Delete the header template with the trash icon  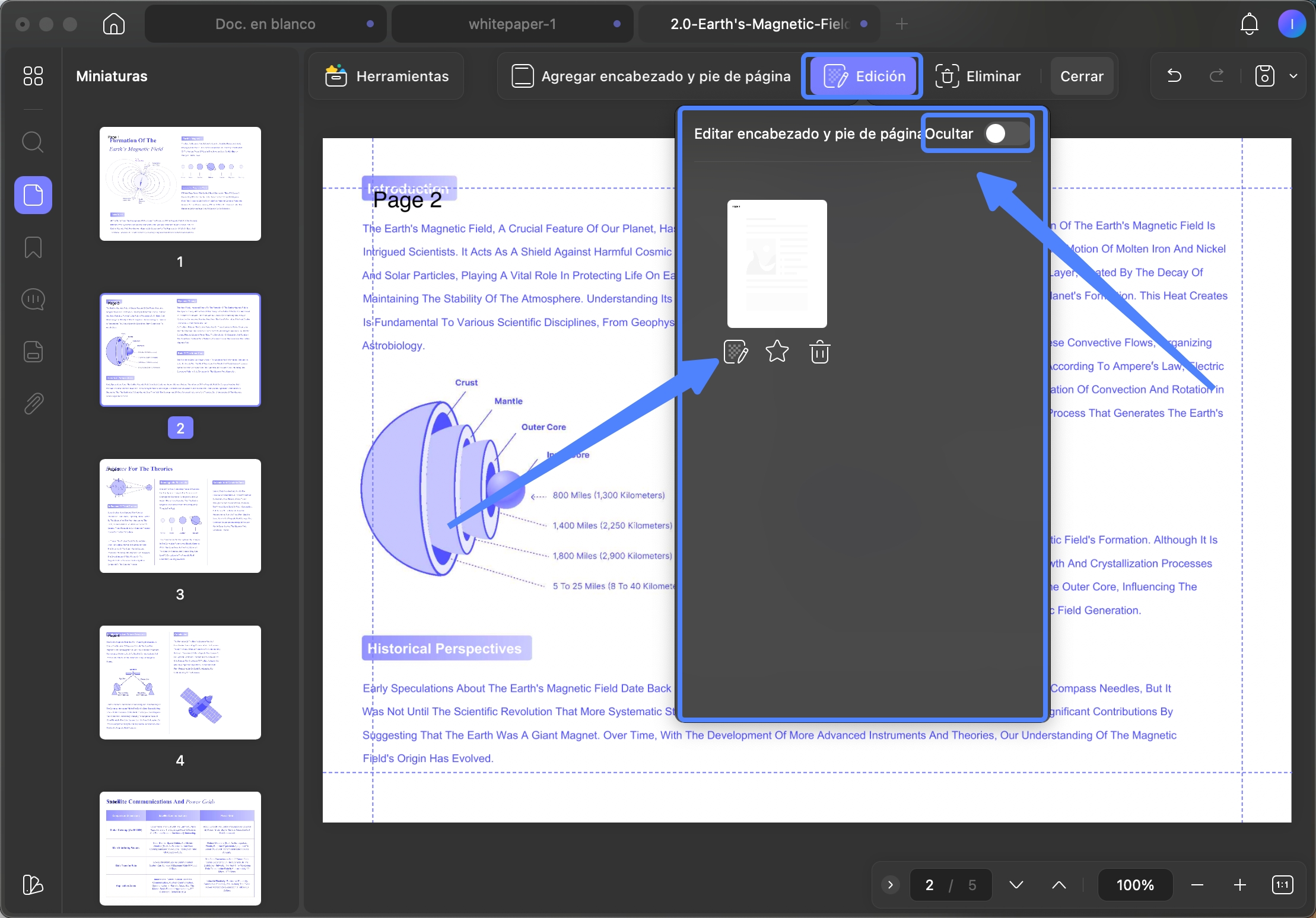819,352
